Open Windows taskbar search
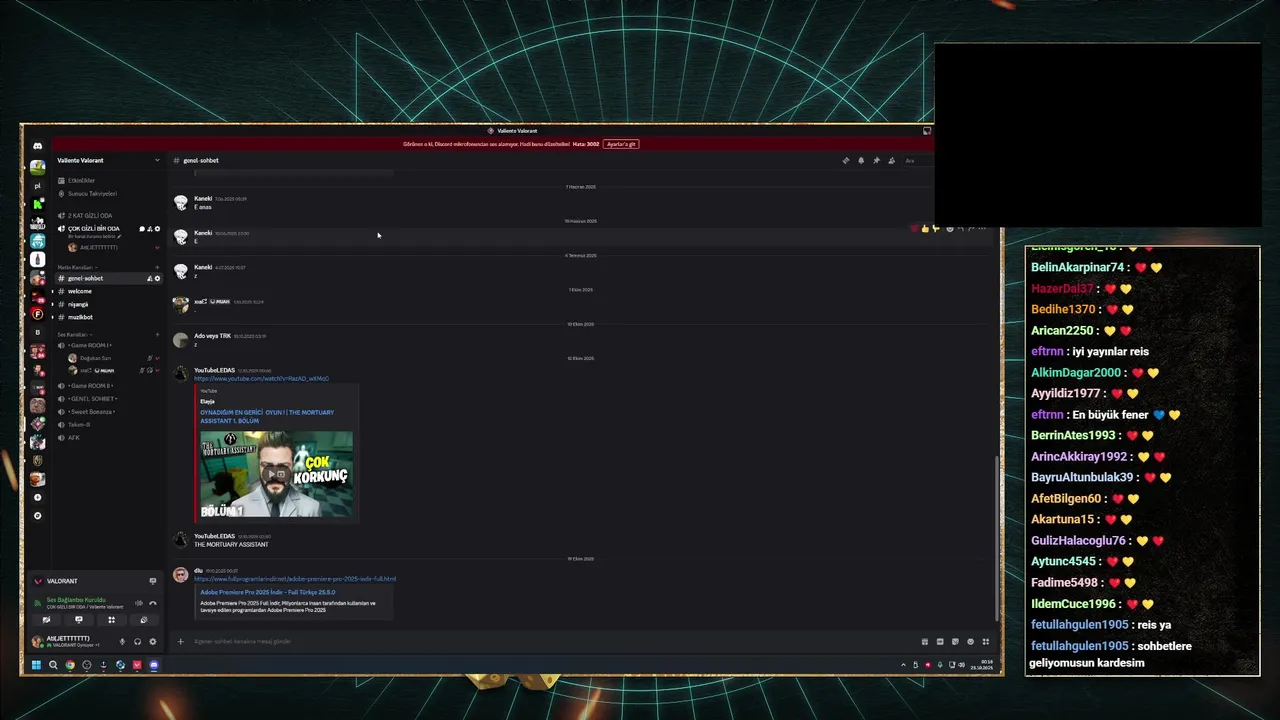The height and width of the screenshot is (720, 1280). pyautogui.click(x=53, y=665)
